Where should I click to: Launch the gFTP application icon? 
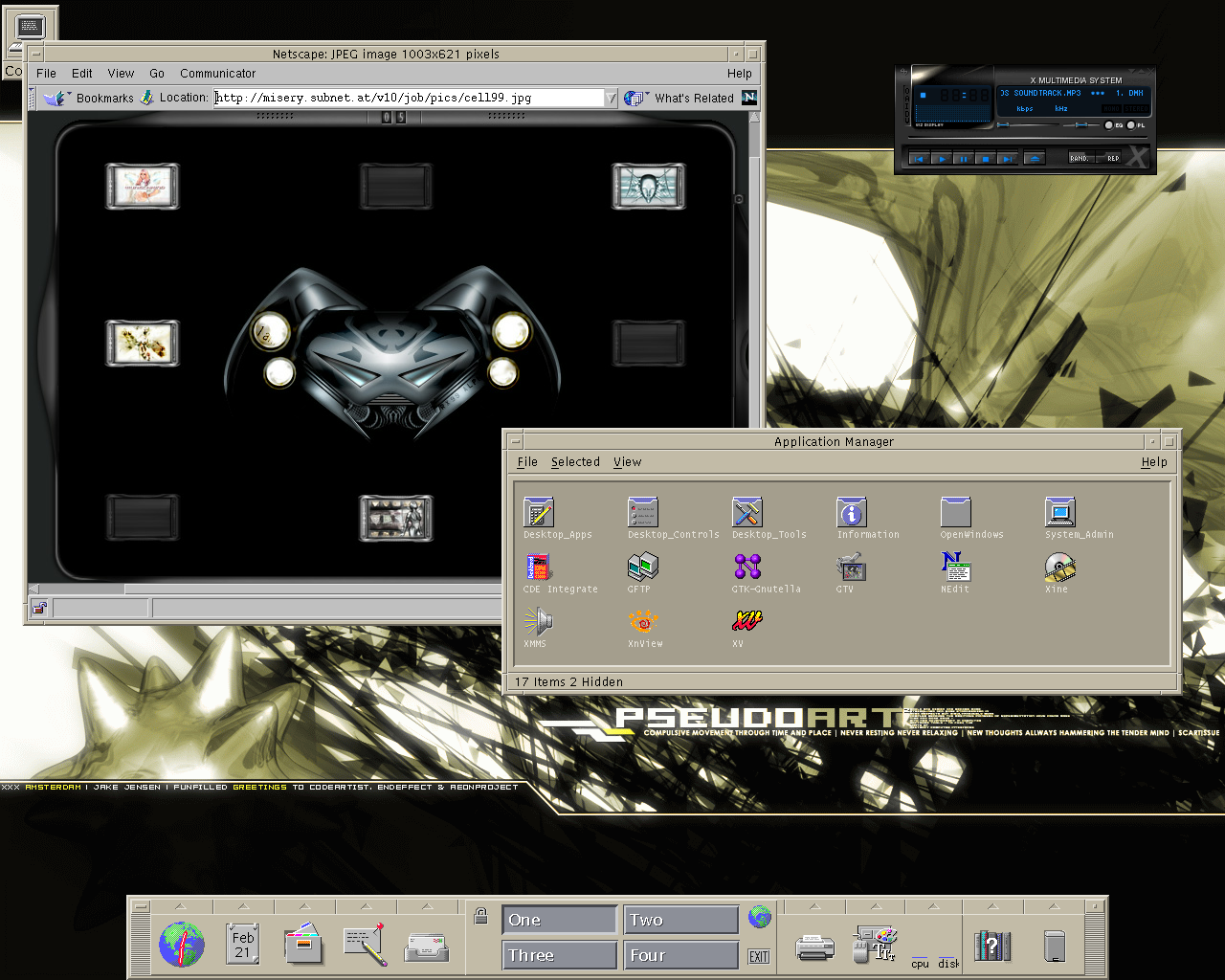[x=642, y=568]
